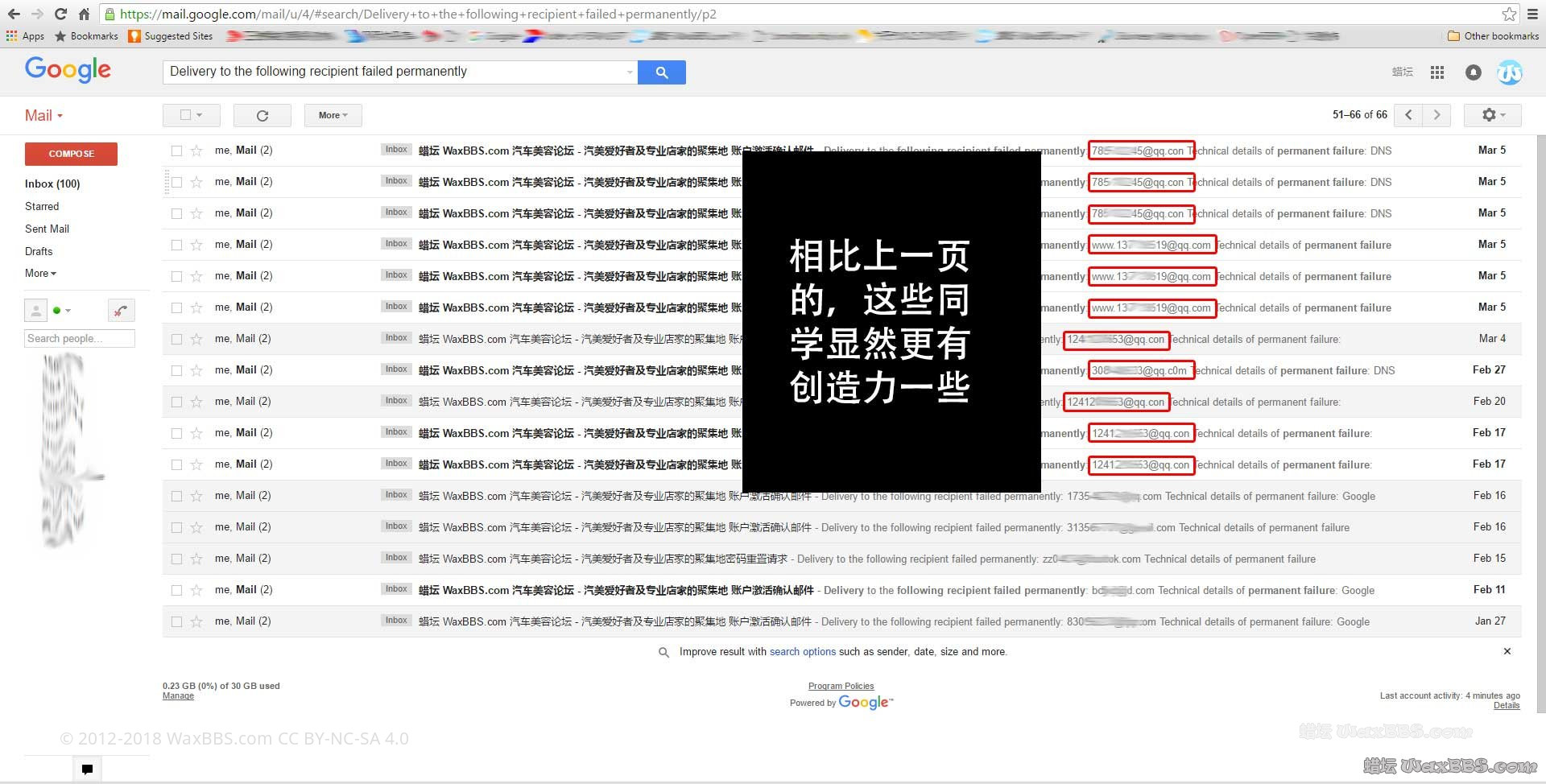The height and width of the screenshot is (784, 1546).
Task: Open Drafts folder
Action: point(38,251)
